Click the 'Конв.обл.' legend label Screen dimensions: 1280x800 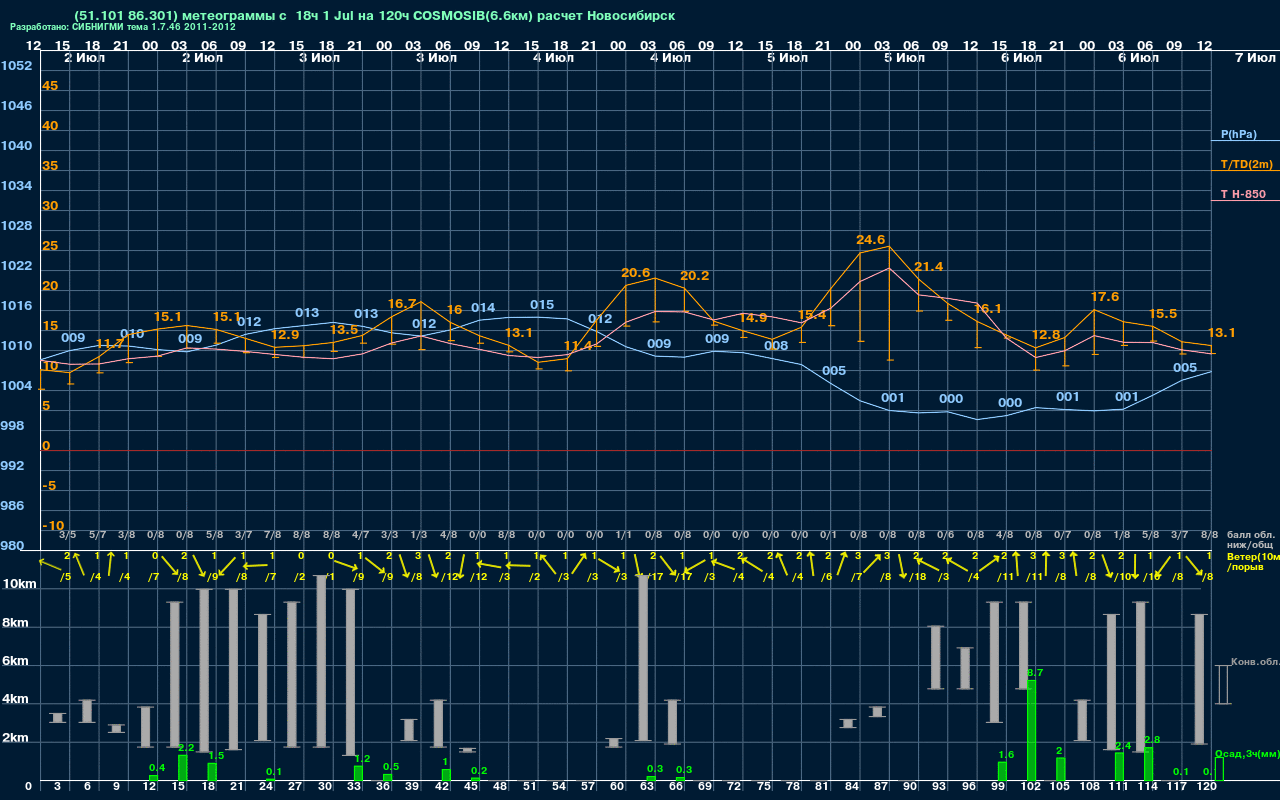point(1254,662)
